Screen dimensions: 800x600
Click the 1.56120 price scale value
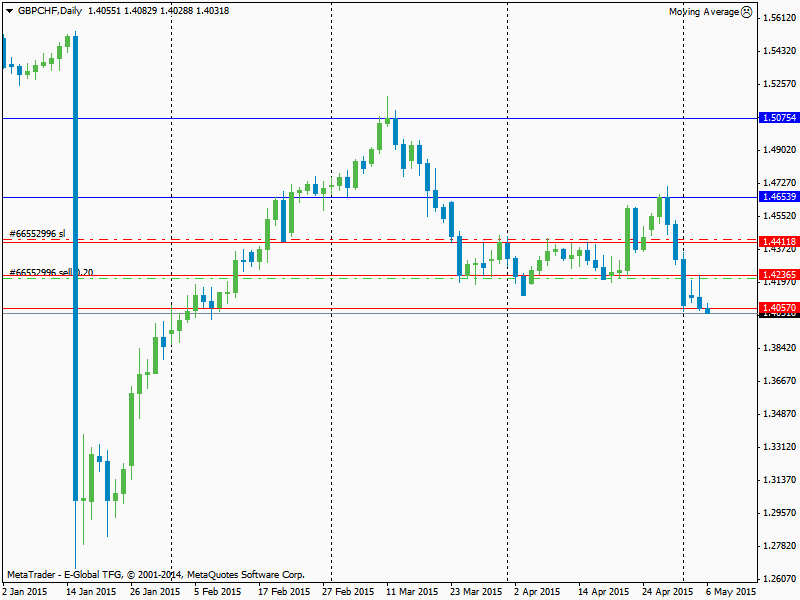click(x=780, y=18)
